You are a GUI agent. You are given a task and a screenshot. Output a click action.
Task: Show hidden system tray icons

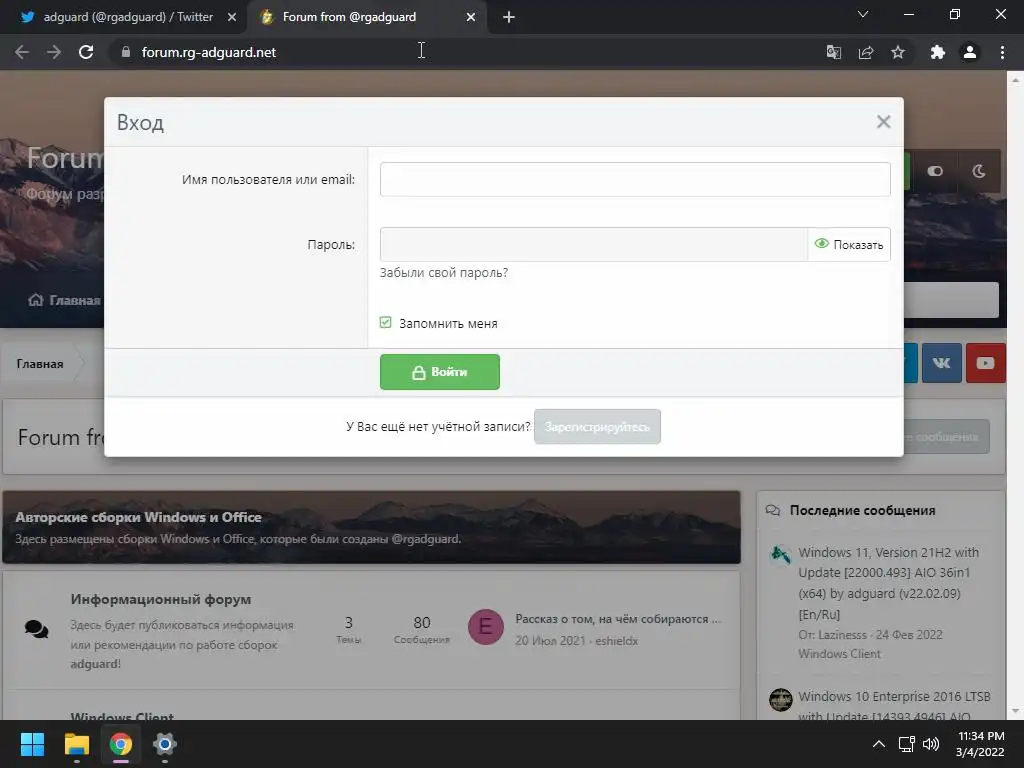pyautogui.click(x=879, y=744)
